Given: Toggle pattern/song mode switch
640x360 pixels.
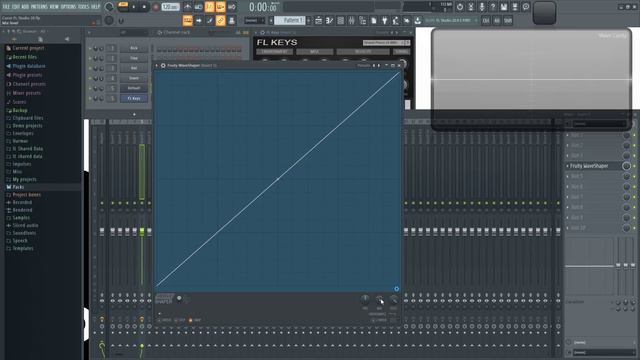Looking at the screenshot, I should [x=123, y=7].
